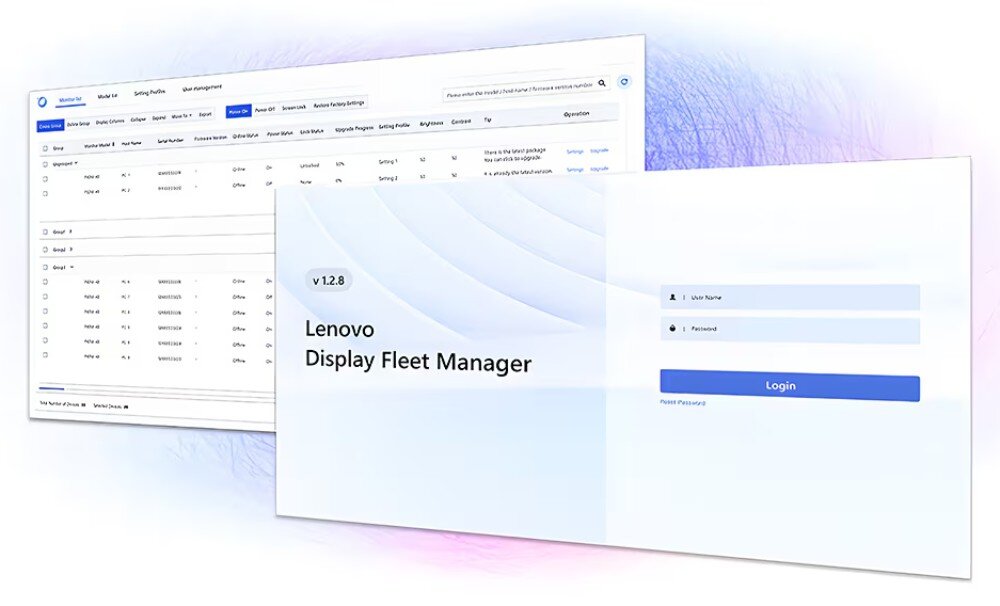This screenshot has width=1000, height=606.
Task: Click the Expand toolbar button
Action: click(159, 118)
